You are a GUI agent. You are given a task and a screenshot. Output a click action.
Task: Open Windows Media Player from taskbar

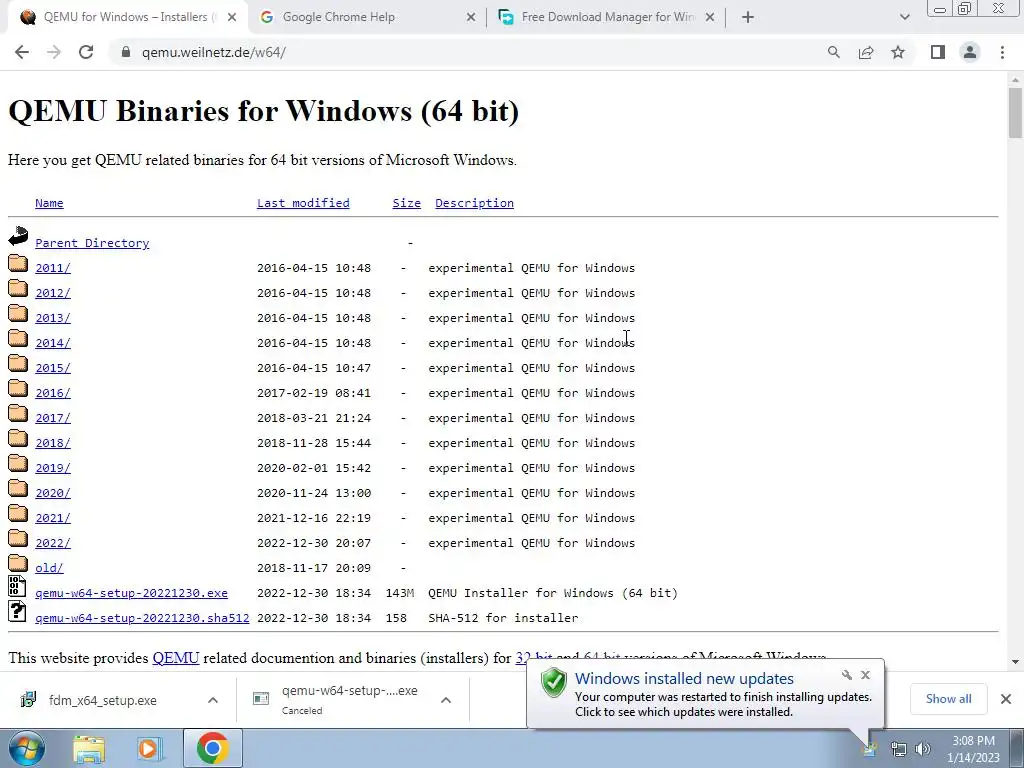point(149,748)
